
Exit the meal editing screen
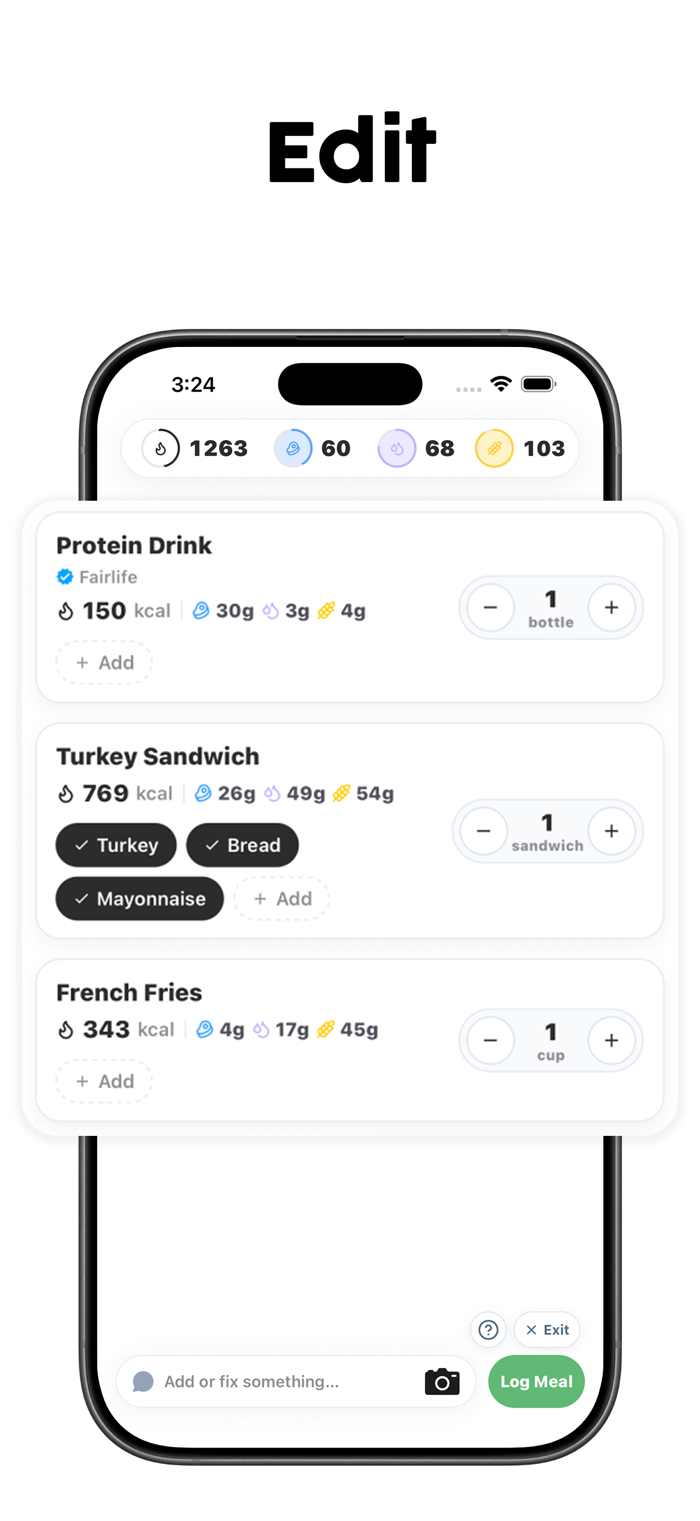click(547, 1329)
